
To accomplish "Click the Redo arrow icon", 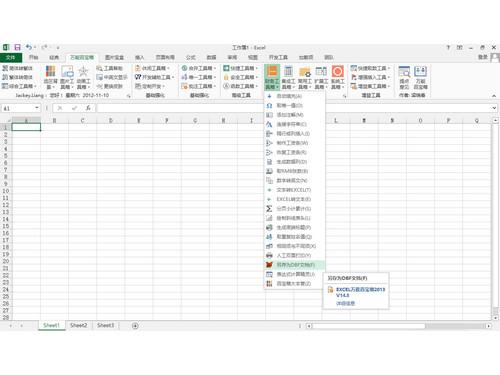I will point(44,47).
